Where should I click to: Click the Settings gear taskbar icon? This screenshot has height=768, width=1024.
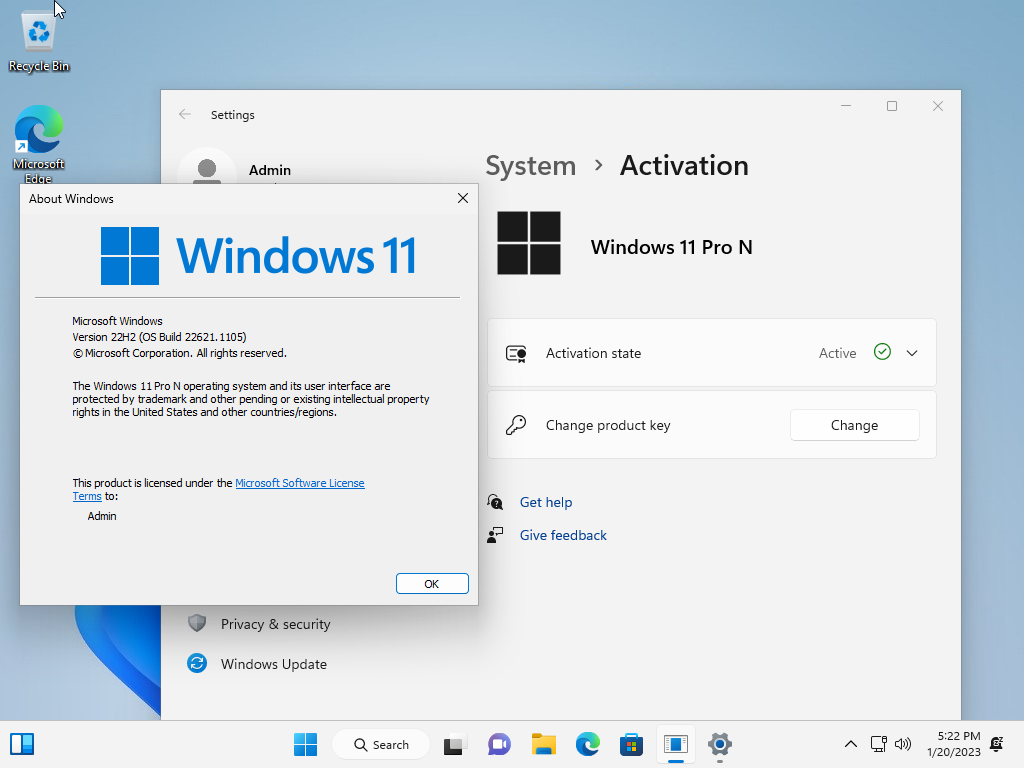pos(720,744)
